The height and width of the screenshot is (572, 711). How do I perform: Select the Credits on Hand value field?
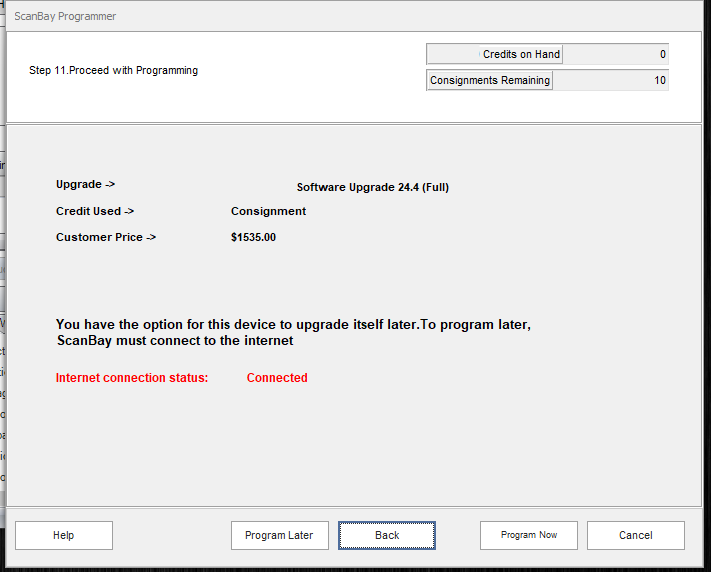615,54
